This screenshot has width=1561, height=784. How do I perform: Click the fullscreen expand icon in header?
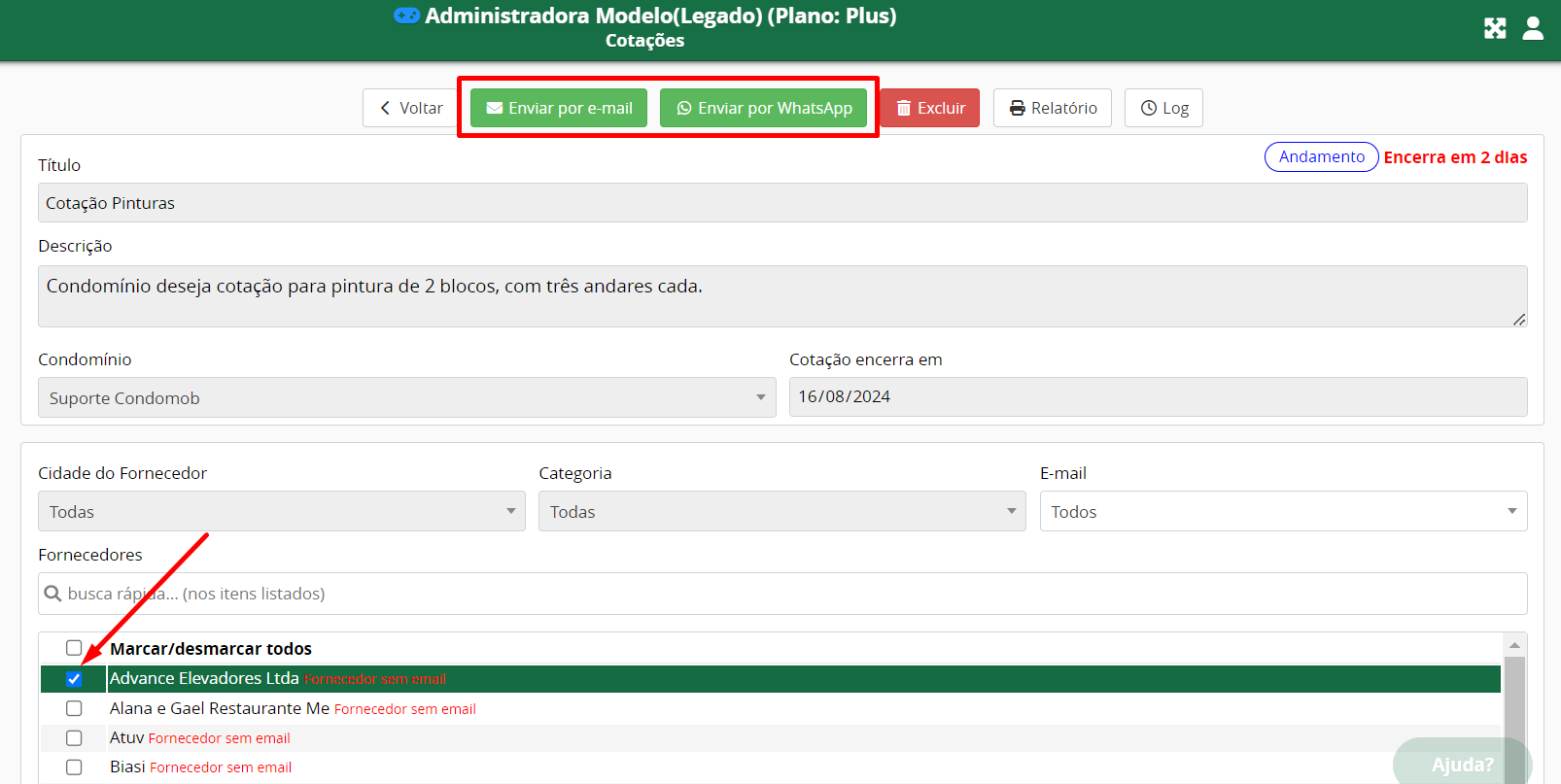[1495, 28]
